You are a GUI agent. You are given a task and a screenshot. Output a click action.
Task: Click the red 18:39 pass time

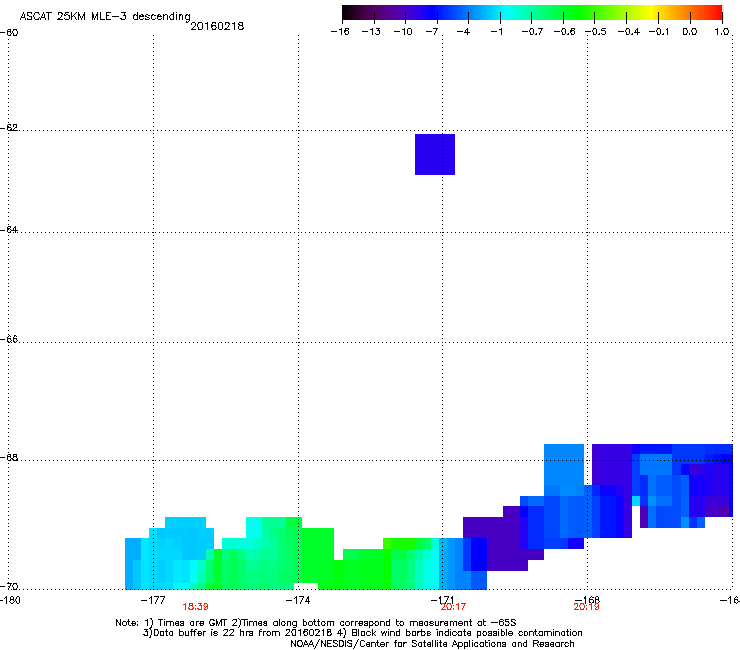195,607
